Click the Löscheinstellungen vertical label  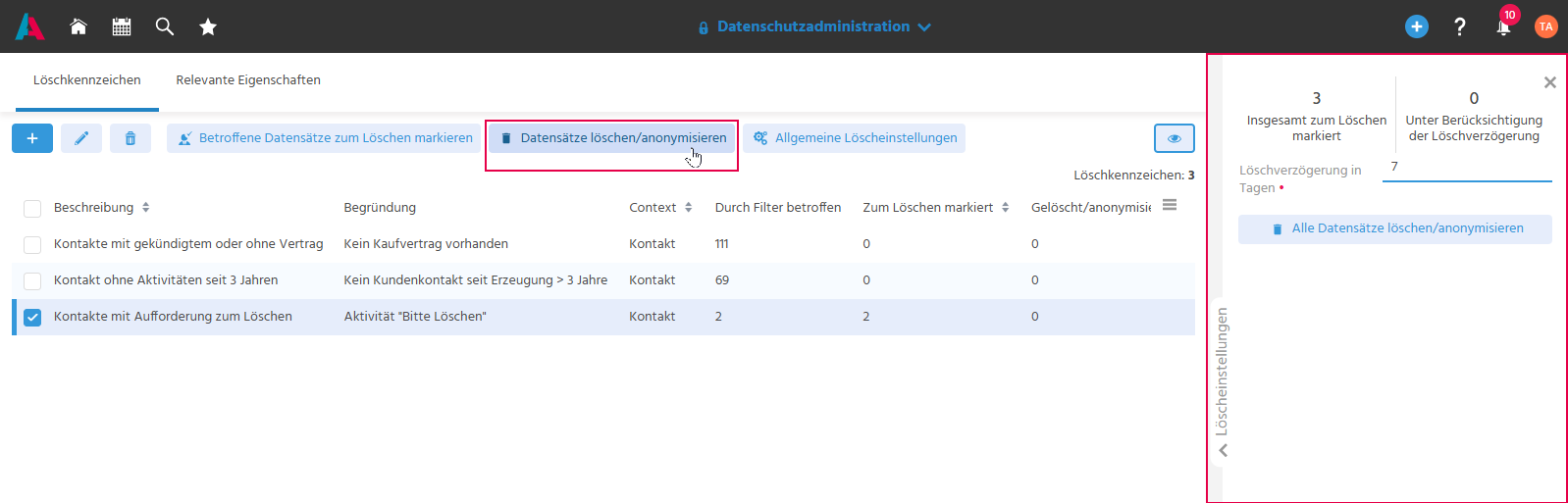click(x=1223, y=372)
